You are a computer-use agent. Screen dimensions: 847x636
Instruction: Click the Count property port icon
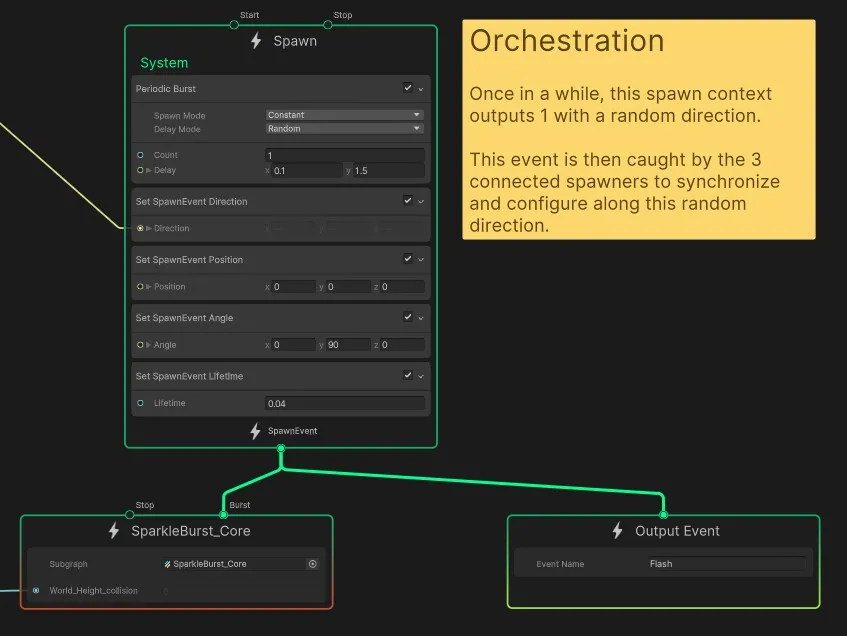140,154
